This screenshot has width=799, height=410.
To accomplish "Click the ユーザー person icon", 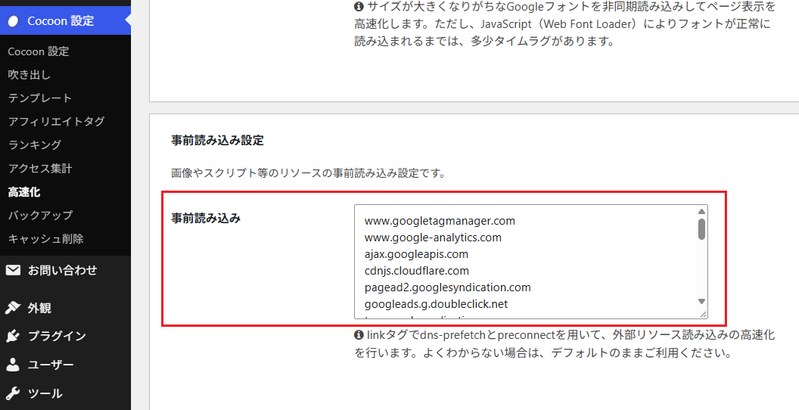I will click(13, 365).
